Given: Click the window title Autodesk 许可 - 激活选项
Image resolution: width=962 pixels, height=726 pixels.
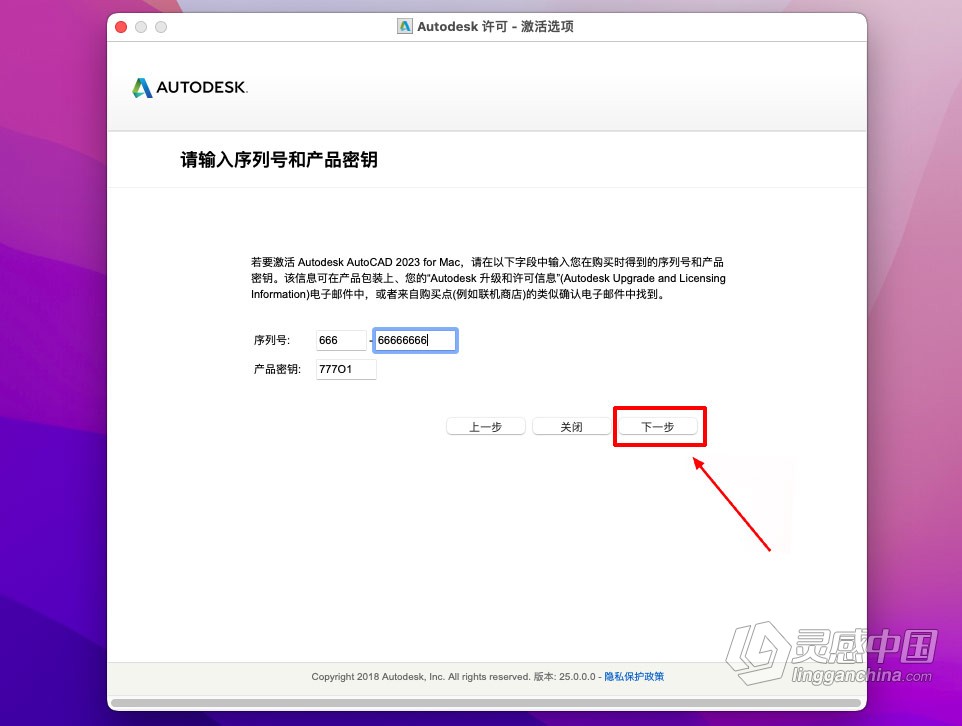Looking at the screenshot, I should click(x=495, y=26).
